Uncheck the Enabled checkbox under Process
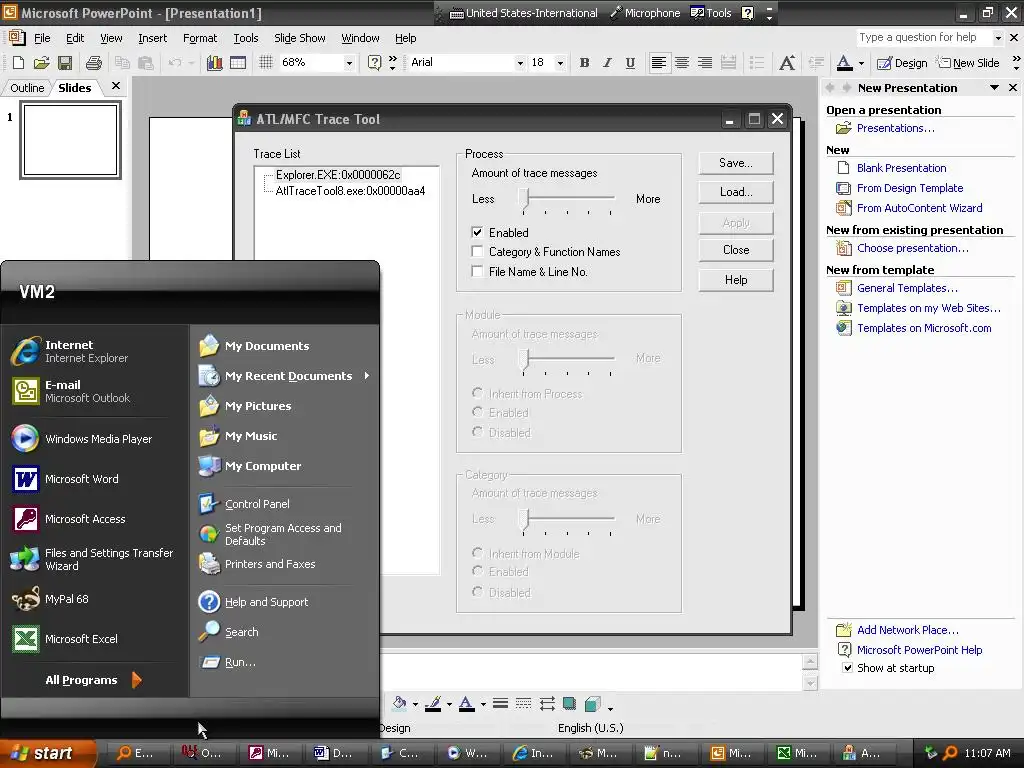The image size is (1024, 768). click(x=477, y=232)
